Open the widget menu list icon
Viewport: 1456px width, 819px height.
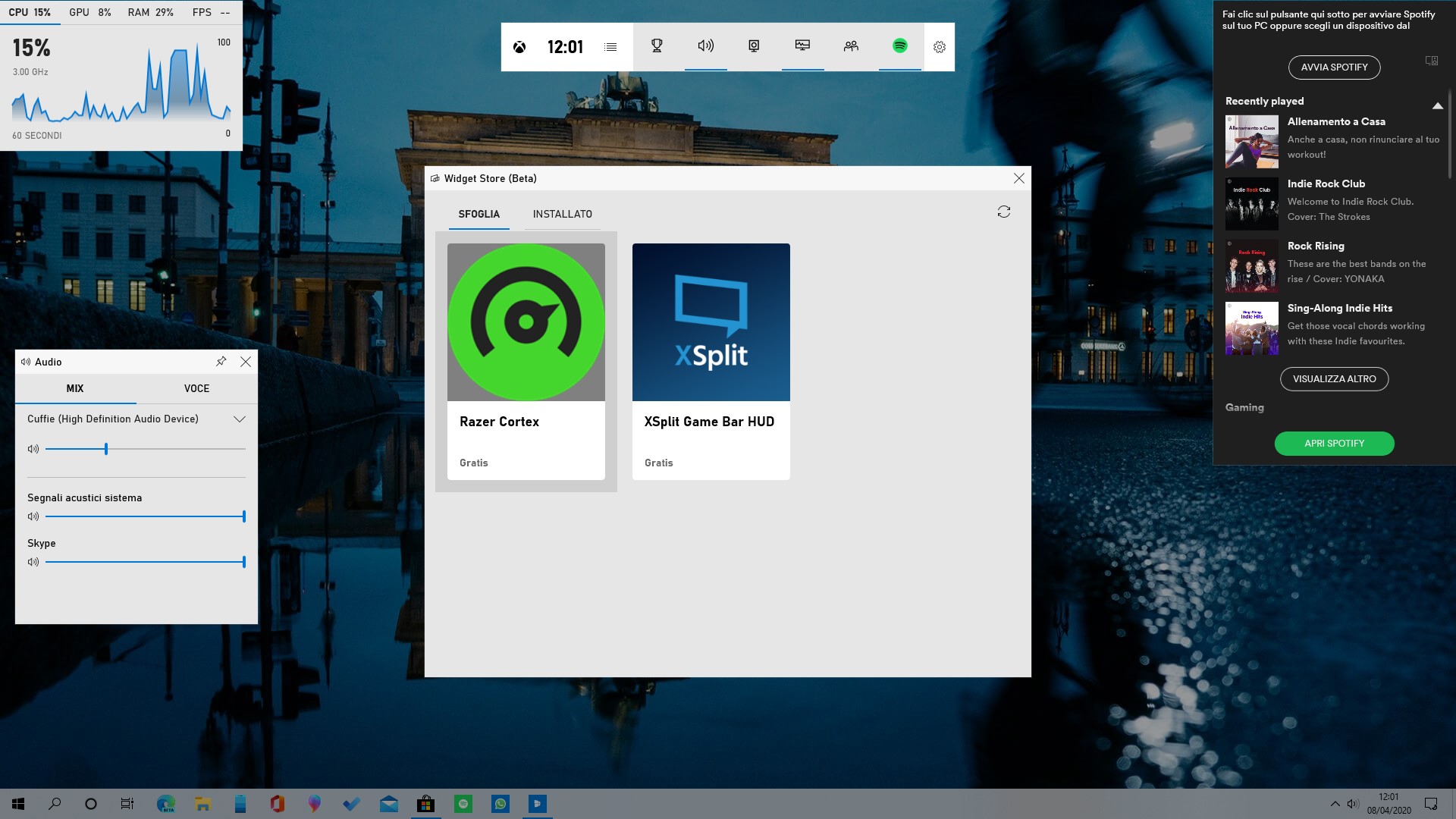[x=610, y=47]
